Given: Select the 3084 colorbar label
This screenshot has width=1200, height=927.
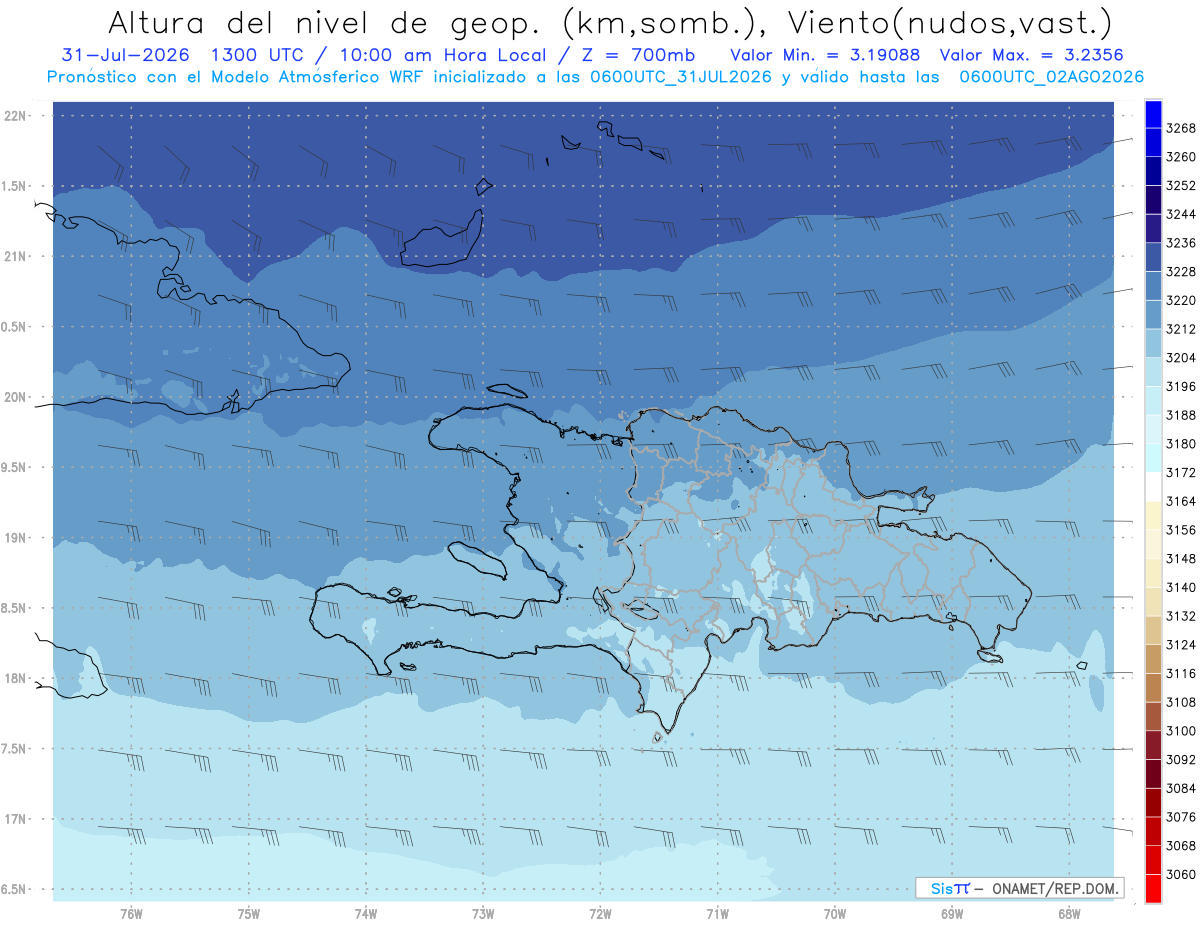Looking at the screenshot, I should click(x=1181, y=788).
